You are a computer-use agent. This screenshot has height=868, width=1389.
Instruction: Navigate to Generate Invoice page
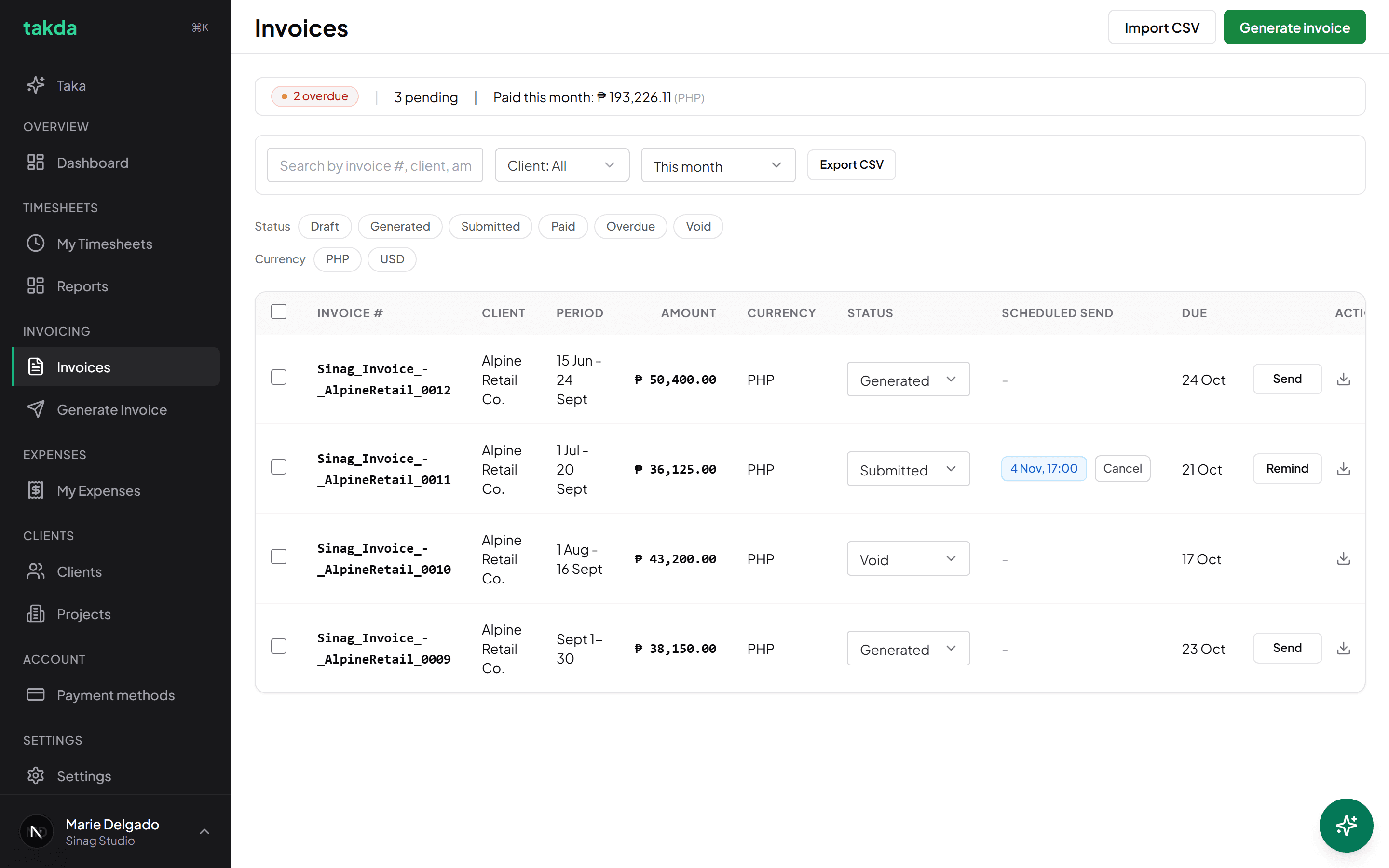pos(115,409)
